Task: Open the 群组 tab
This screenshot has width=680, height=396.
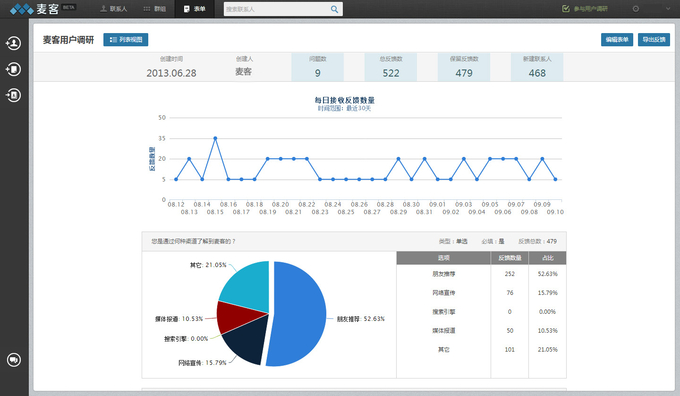Action: (154, 9)
